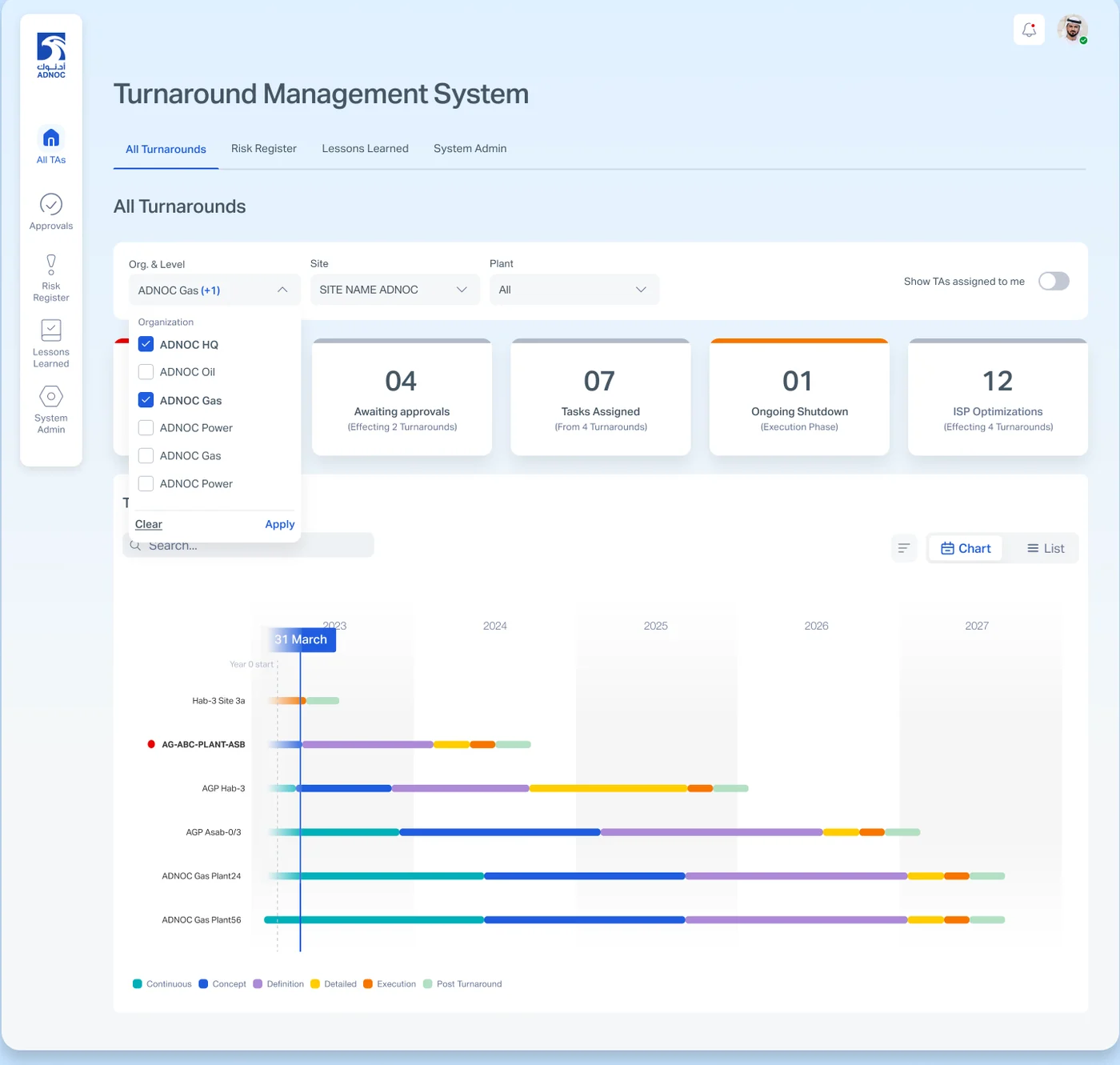Viewport: 1120px width, 1065px height.
Task: Uncheck the ticked ADNOC Gas checkbox
Action: click(146, 400)
